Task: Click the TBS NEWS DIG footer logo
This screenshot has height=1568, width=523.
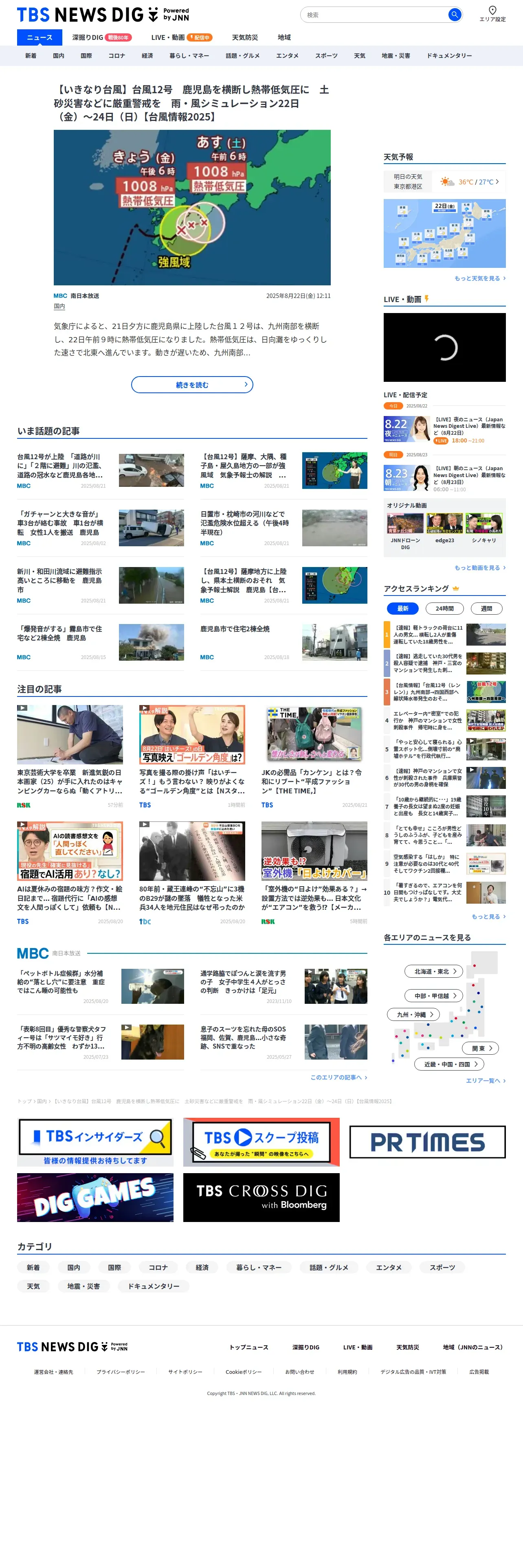Action: pyautogui.click(x=73, y=1347)
